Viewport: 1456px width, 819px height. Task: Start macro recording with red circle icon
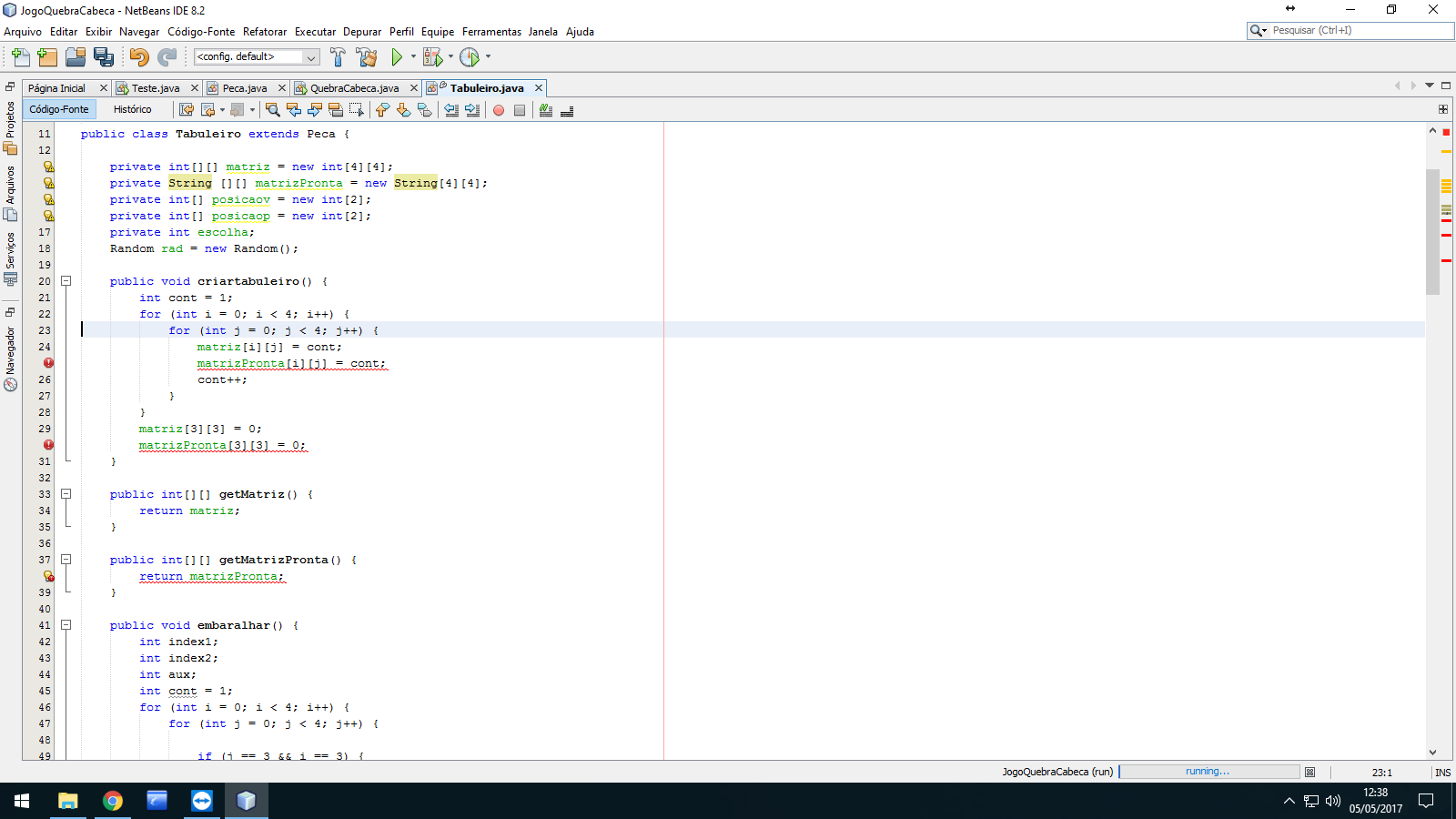pyautogui.click(x=499, y=110)
